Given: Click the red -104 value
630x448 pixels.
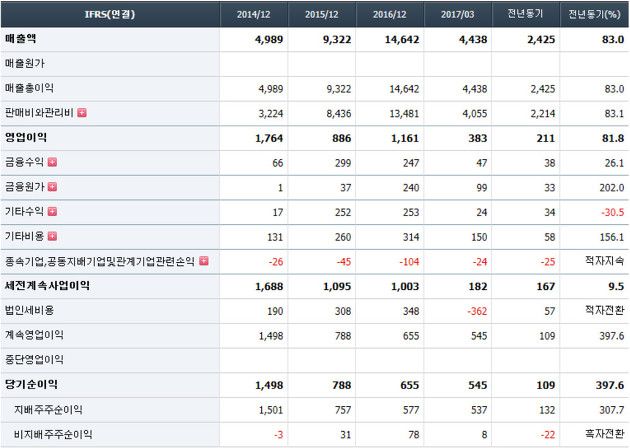Looking at the screenshot, I should click(x=409, y=262).
